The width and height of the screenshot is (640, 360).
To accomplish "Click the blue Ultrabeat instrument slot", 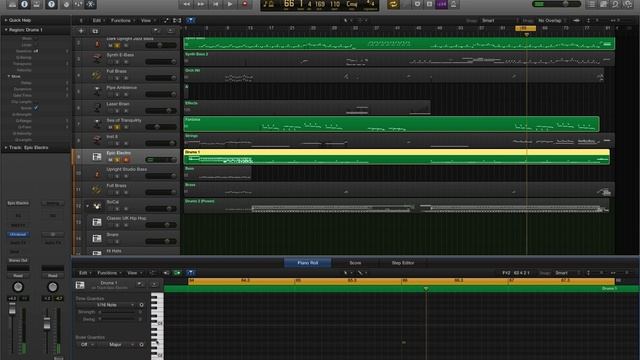I will pos(18,234).
